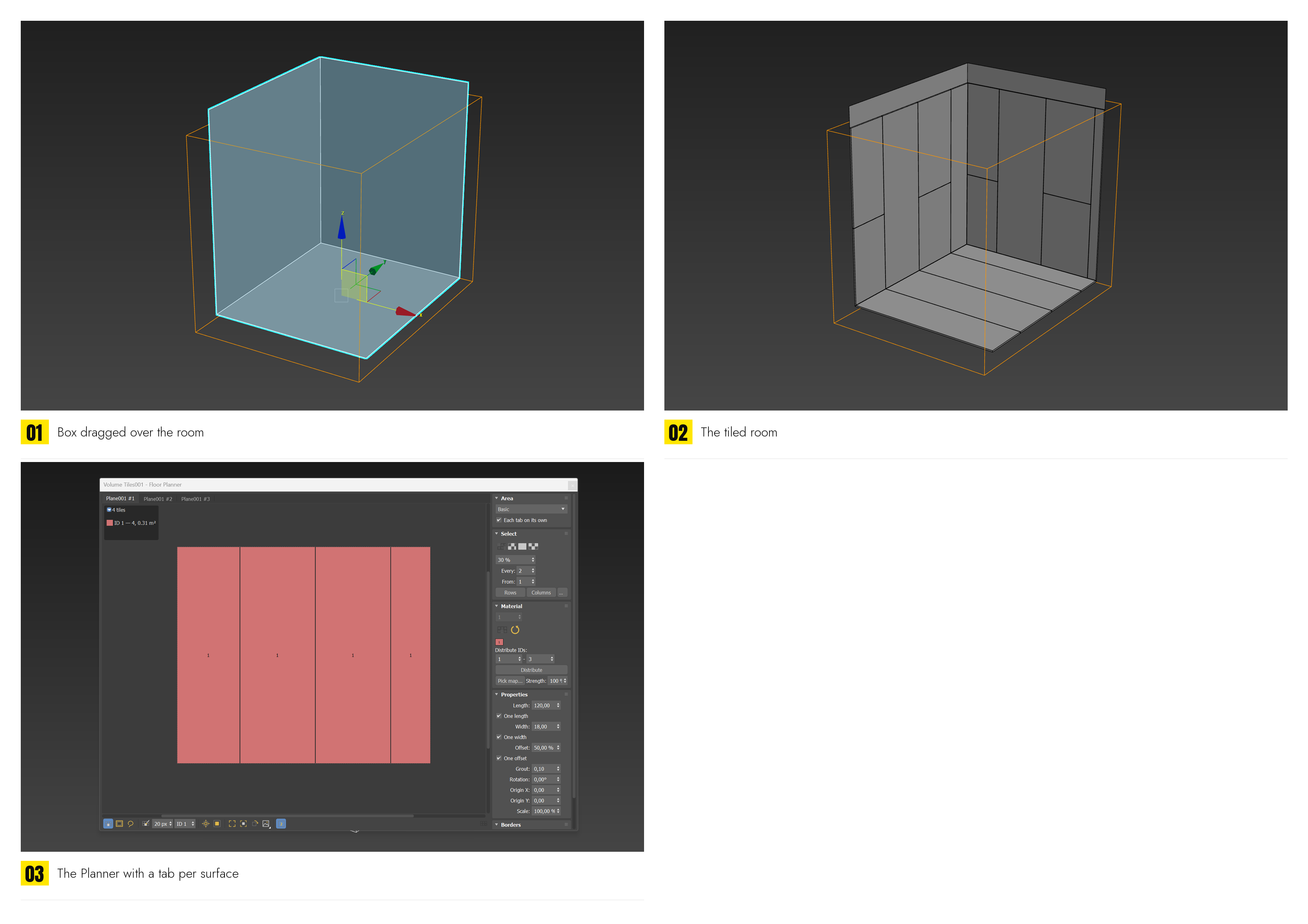Click the pink material ID 1 swatch
Screen dimensions: 1308x924
coord(500,642)
